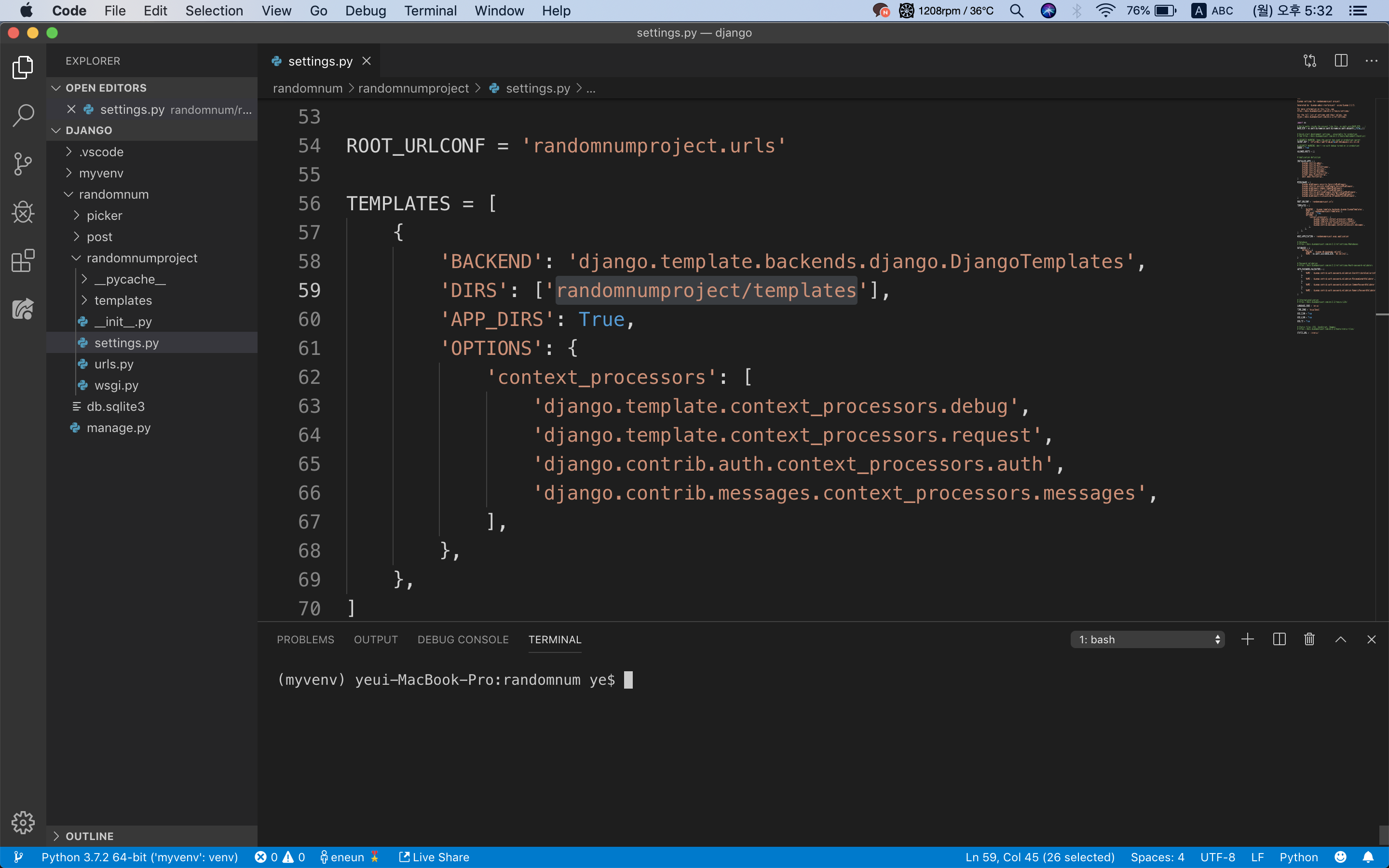1389x868 pixels.
Task: Open the Terminal menu in menu bar
Action: (x=430, y=11)
